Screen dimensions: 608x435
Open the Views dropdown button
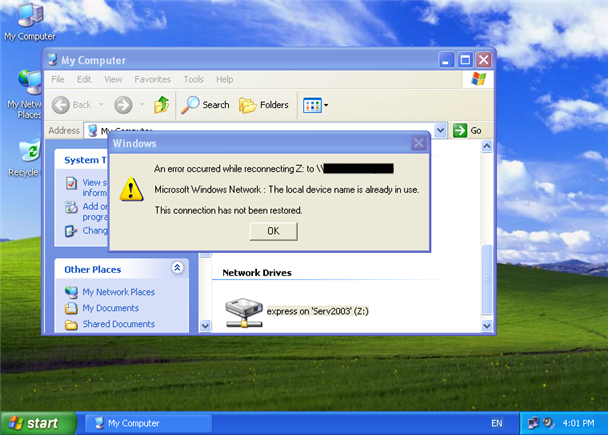316,105
